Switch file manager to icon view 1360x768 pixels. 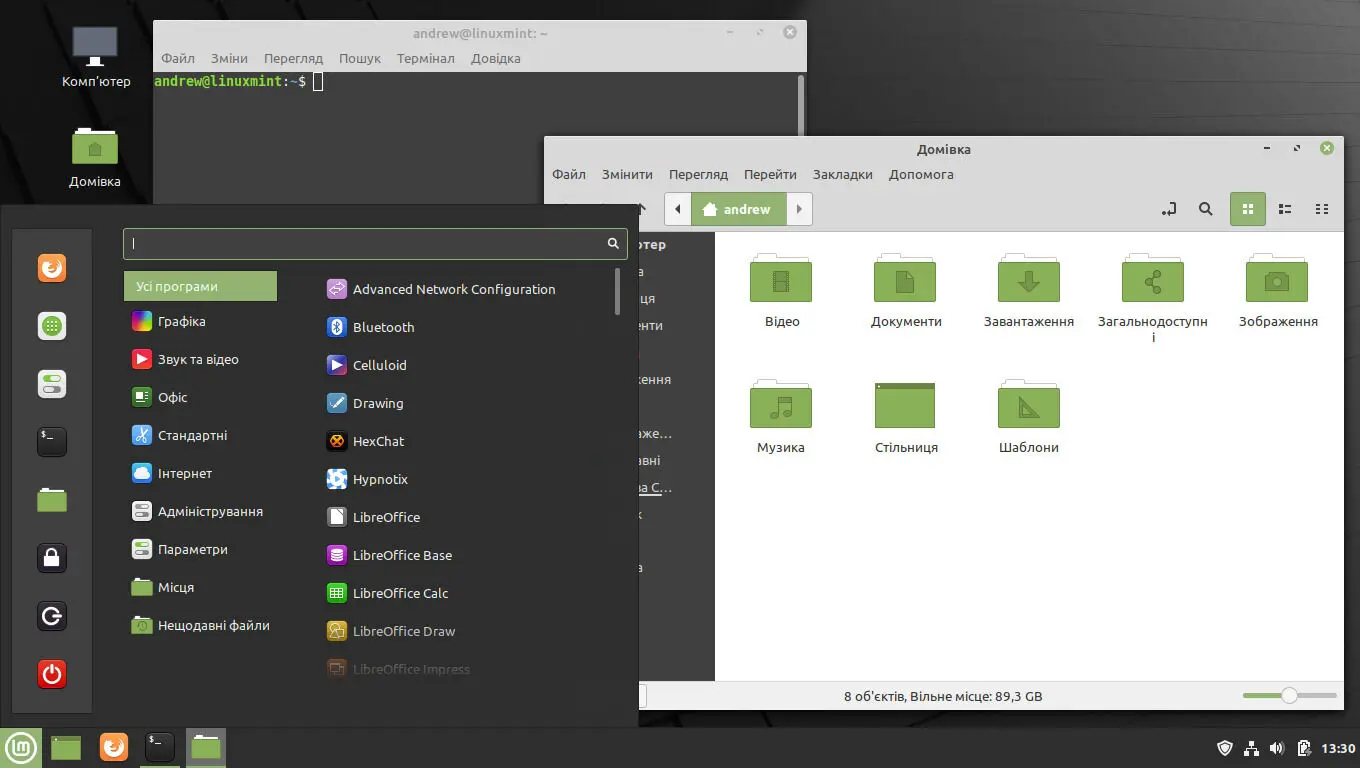1247,209
